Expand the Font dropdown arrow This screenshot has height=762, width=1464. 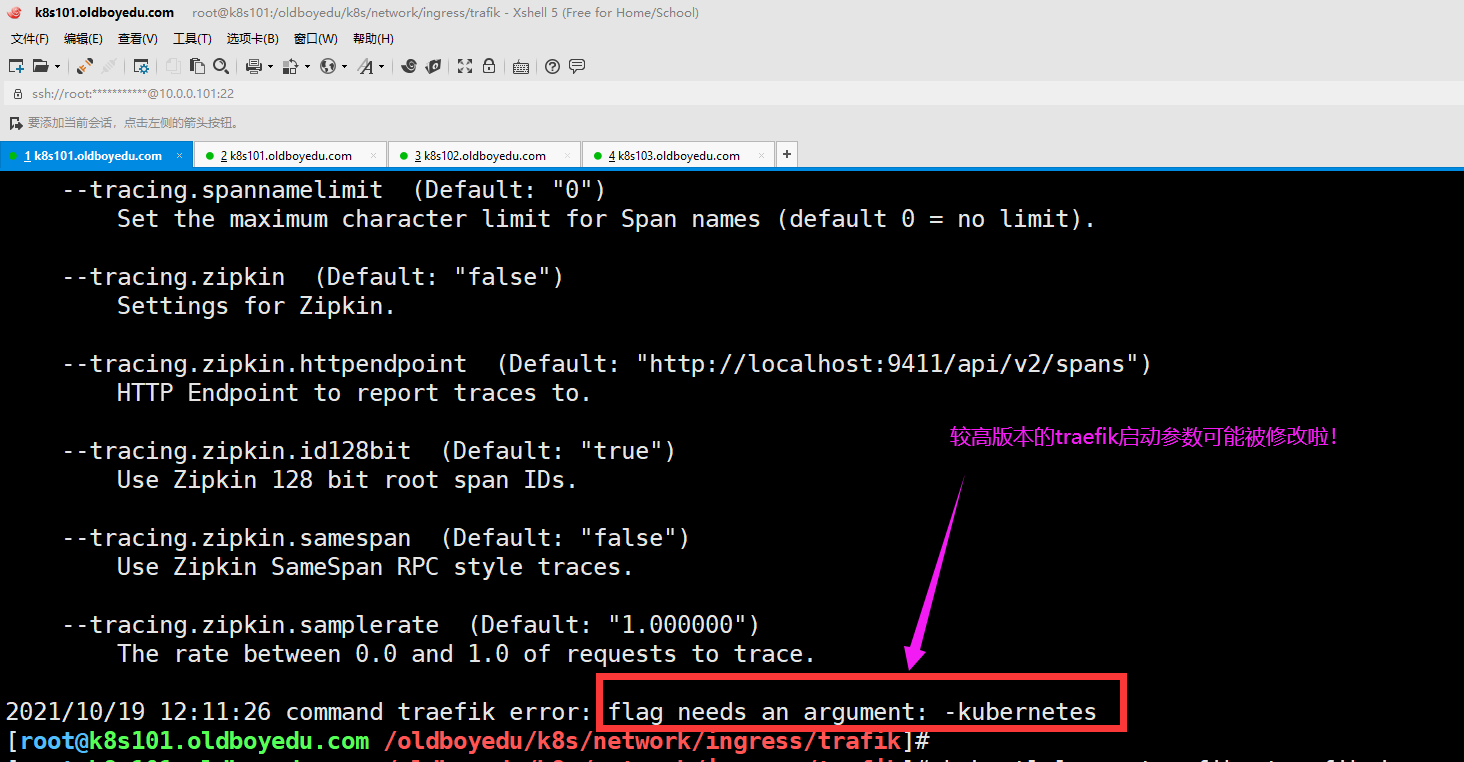pyautogui.click(x=381, y=67)
